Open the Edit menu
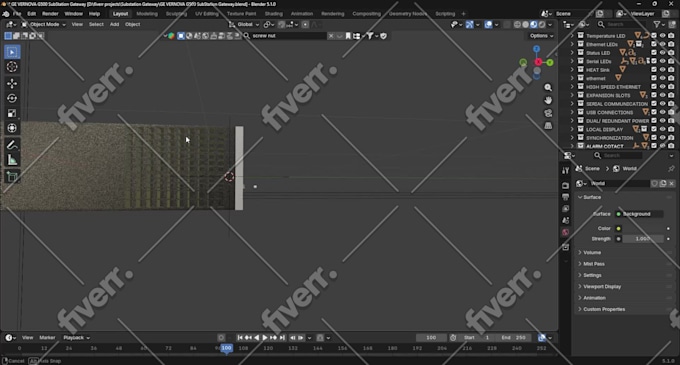 coord(32,14)
